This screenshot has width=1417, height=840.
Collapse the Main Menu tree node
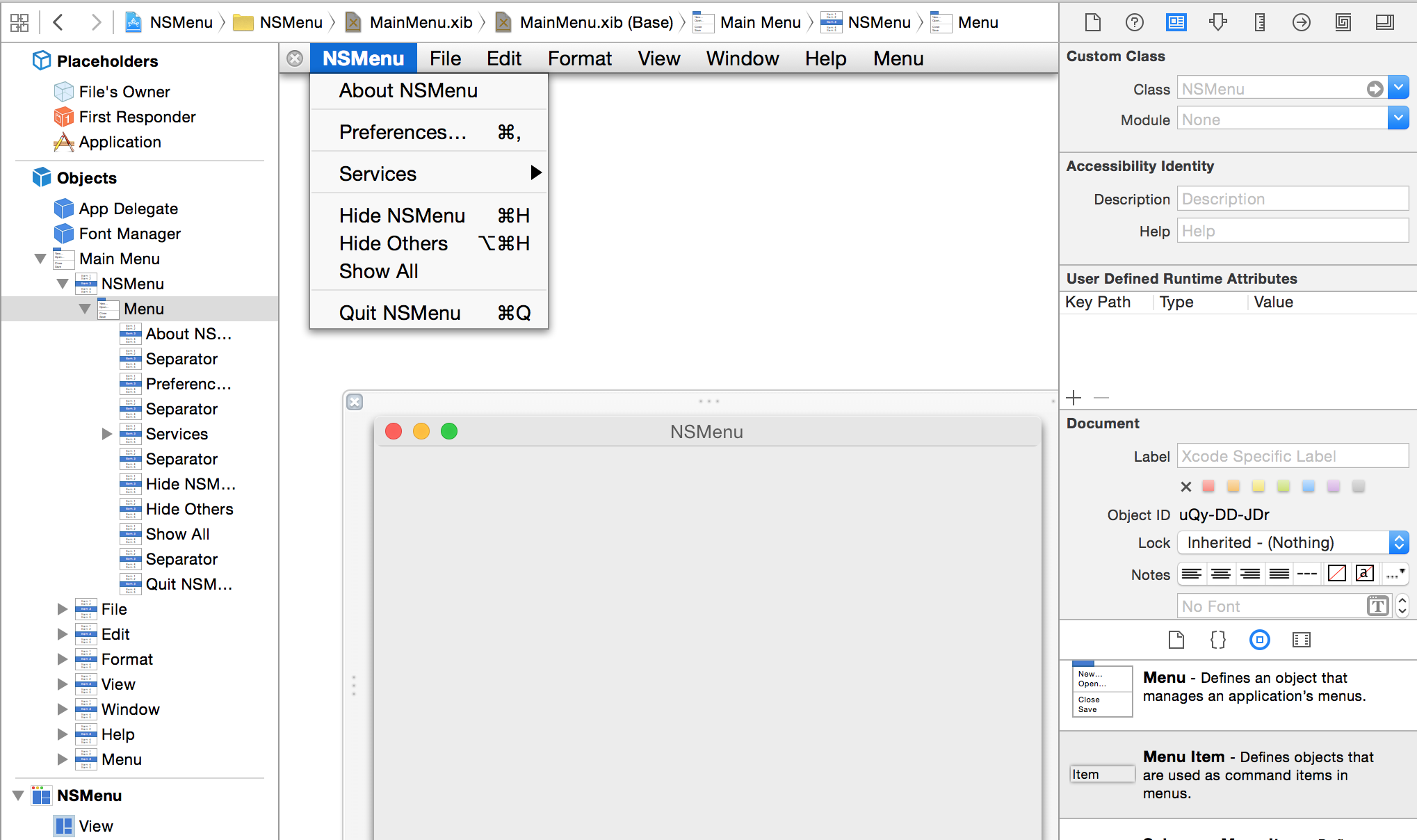click(x=40, y=259)
